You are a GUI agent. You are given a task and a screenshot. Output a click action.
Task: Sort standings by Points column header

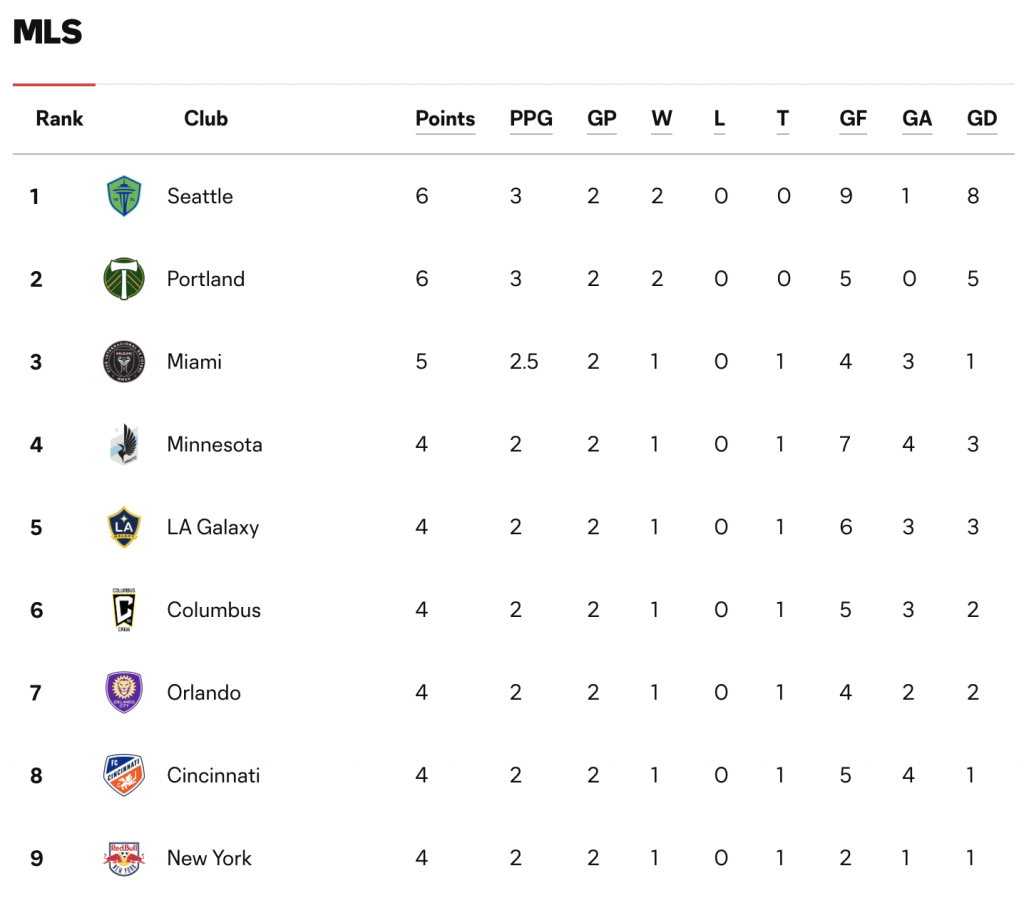point(445,119)
